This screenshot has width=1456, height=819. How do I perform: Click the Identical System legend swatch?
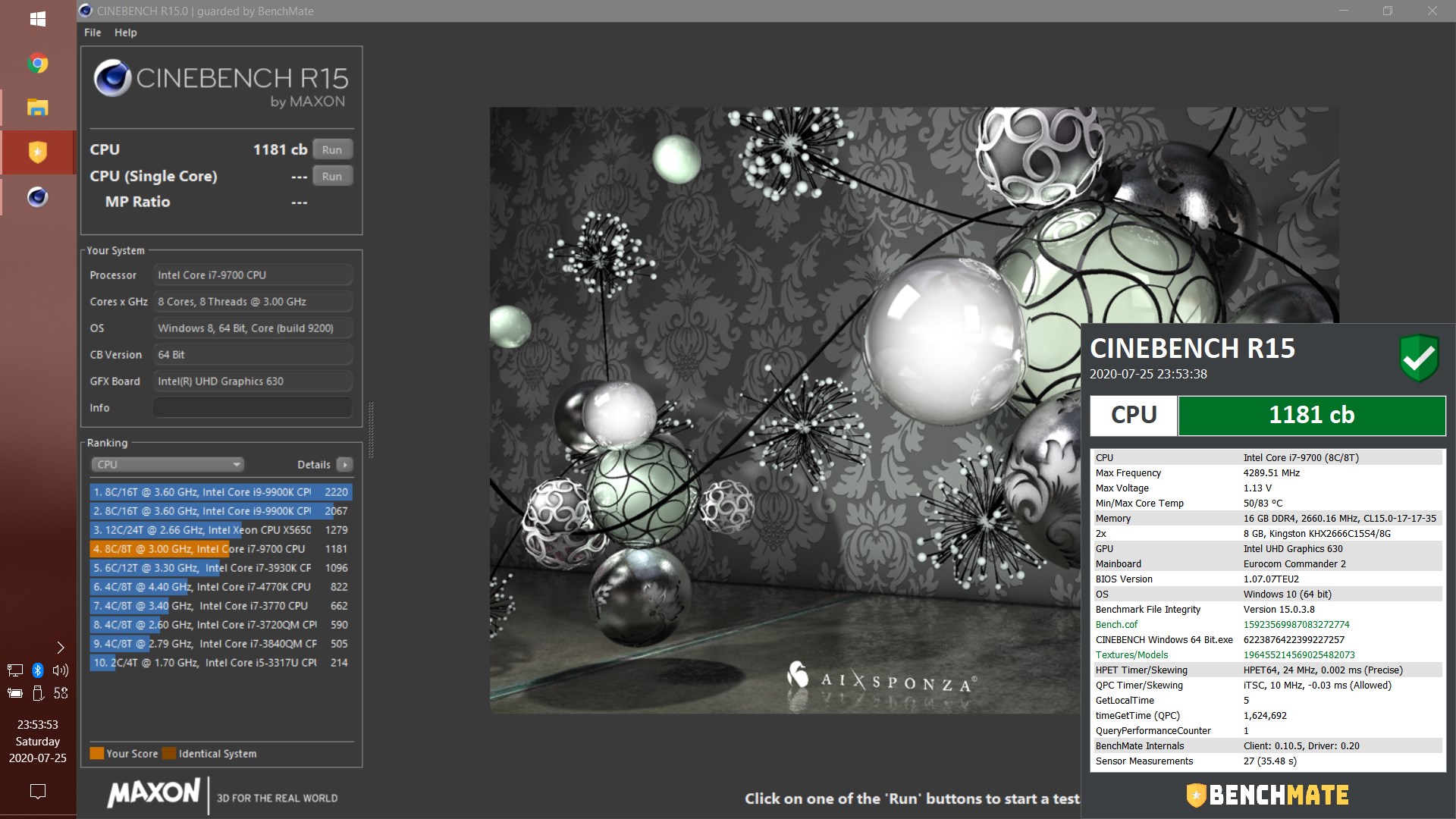169,753
